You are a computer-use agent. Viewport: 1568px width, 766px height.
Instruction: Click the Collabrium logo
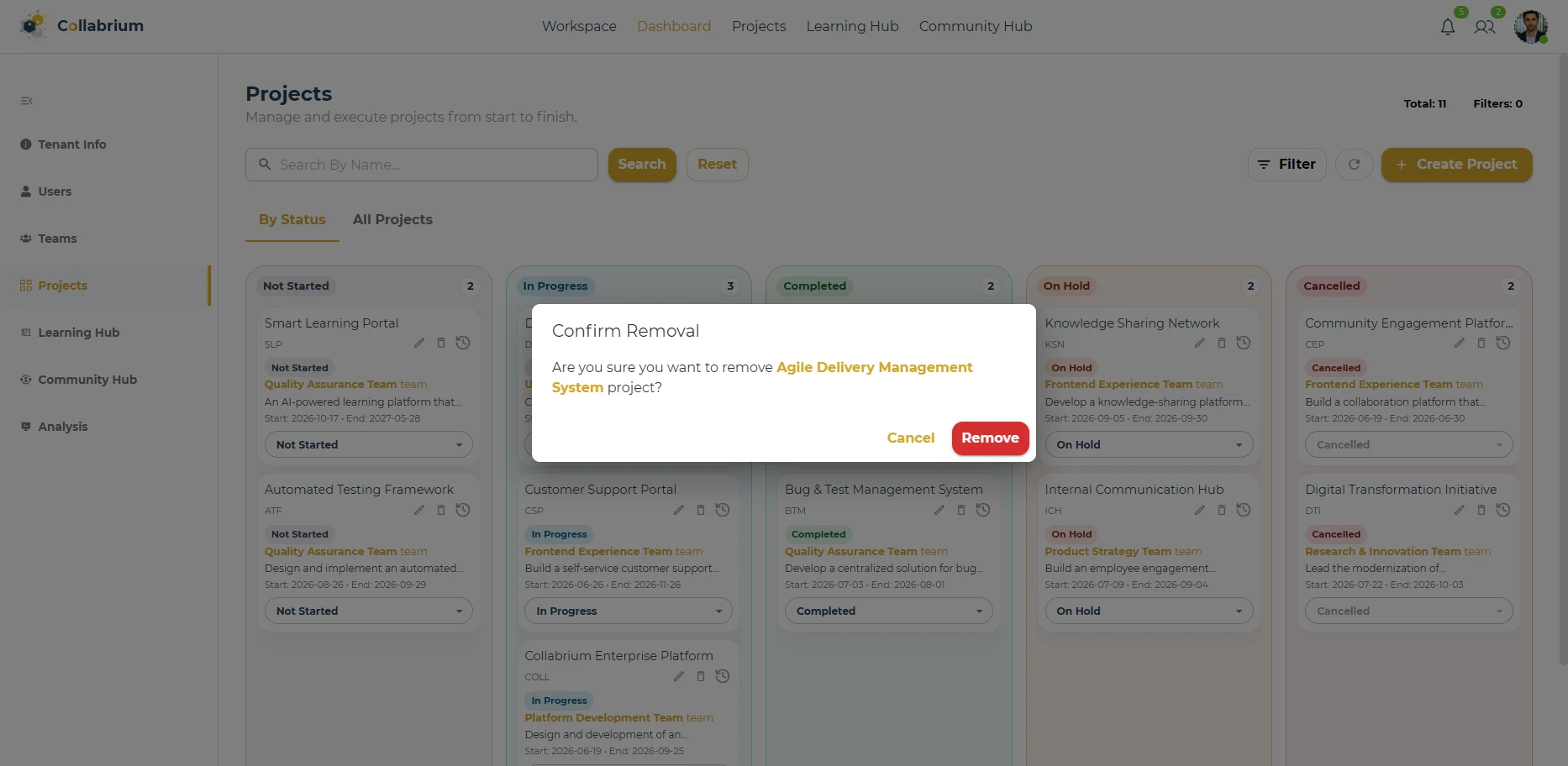(x=82, y=26)
